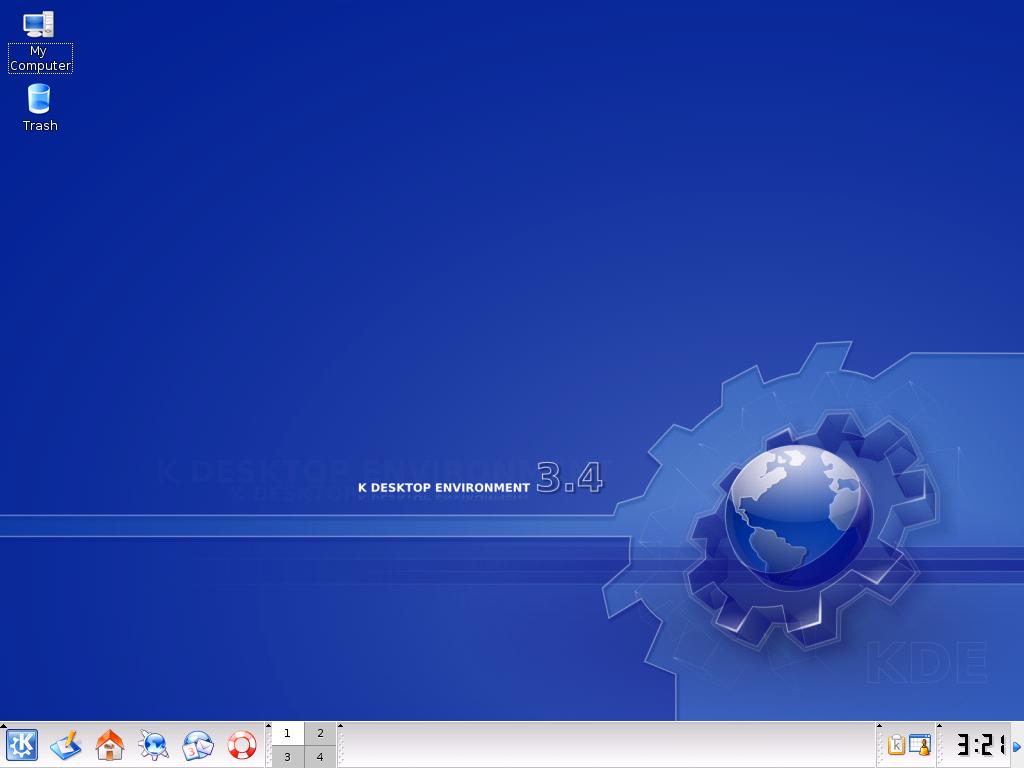This screenshot has width=1024, height=768.
Task: Open the system tray applet handle arrow
Action: pos(879,726)
